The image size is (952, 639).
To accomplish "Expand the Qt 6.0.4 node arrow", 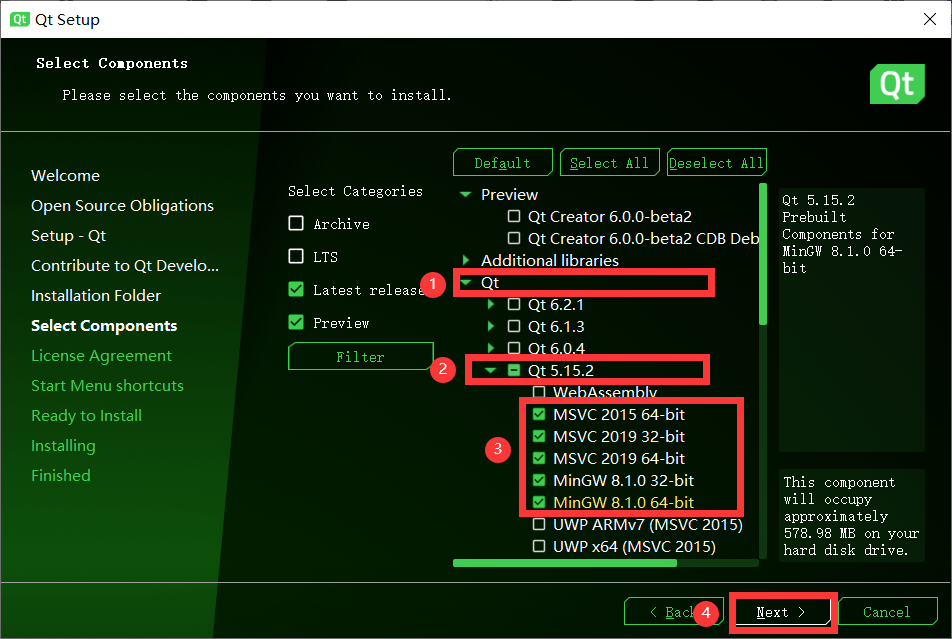I will [491, 348].
